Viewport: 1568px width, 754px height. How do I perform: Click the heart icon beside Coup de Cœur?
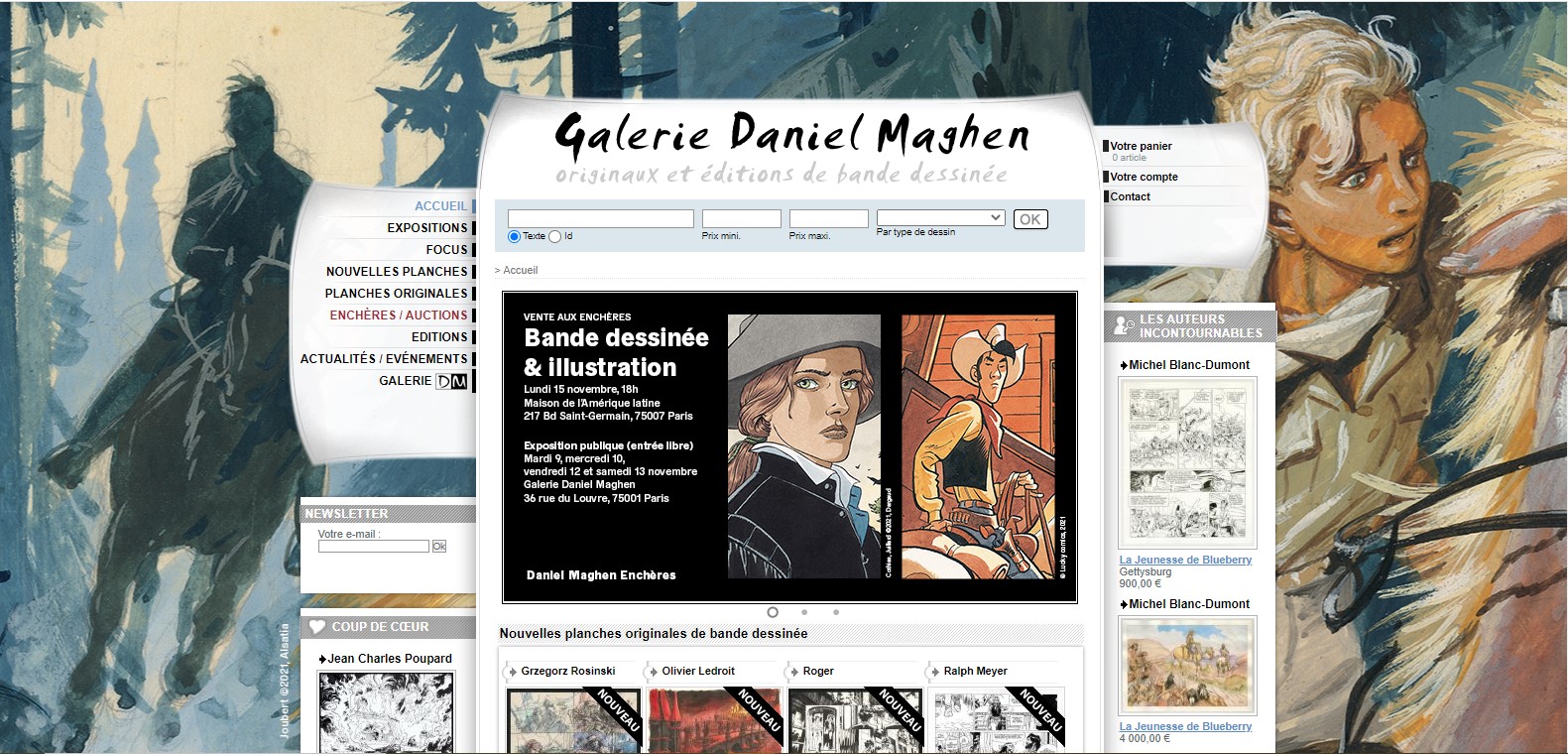(317, 627)
